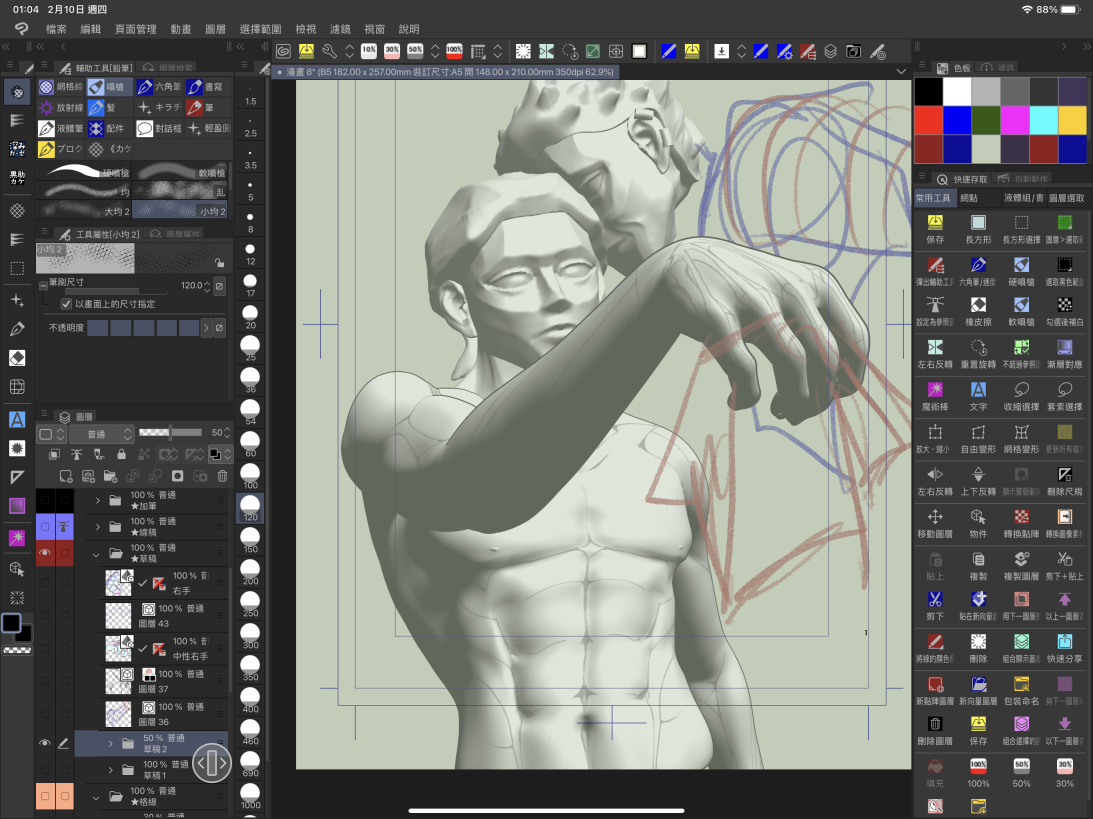
Task: Switch to the 圖層選取 quick access tab
Action: coord(1067,198)
